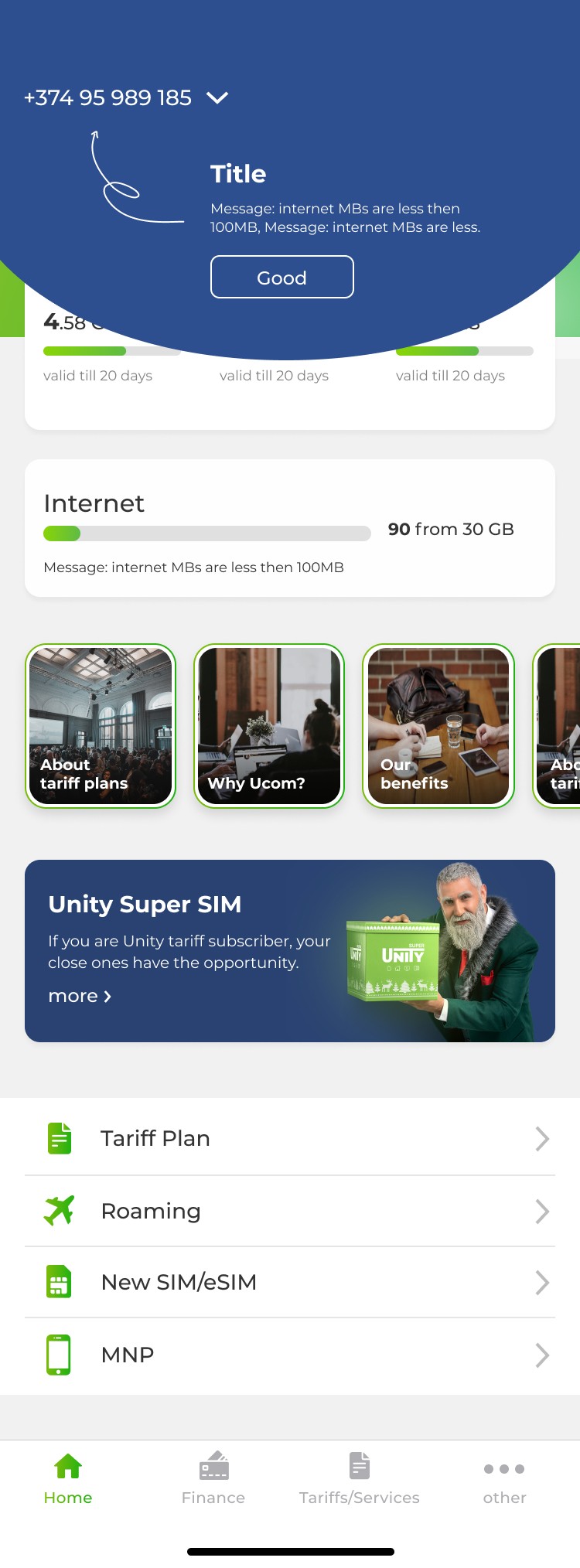Tap the MNP phone icon
580x1568 pixels.
[59, 1355]
